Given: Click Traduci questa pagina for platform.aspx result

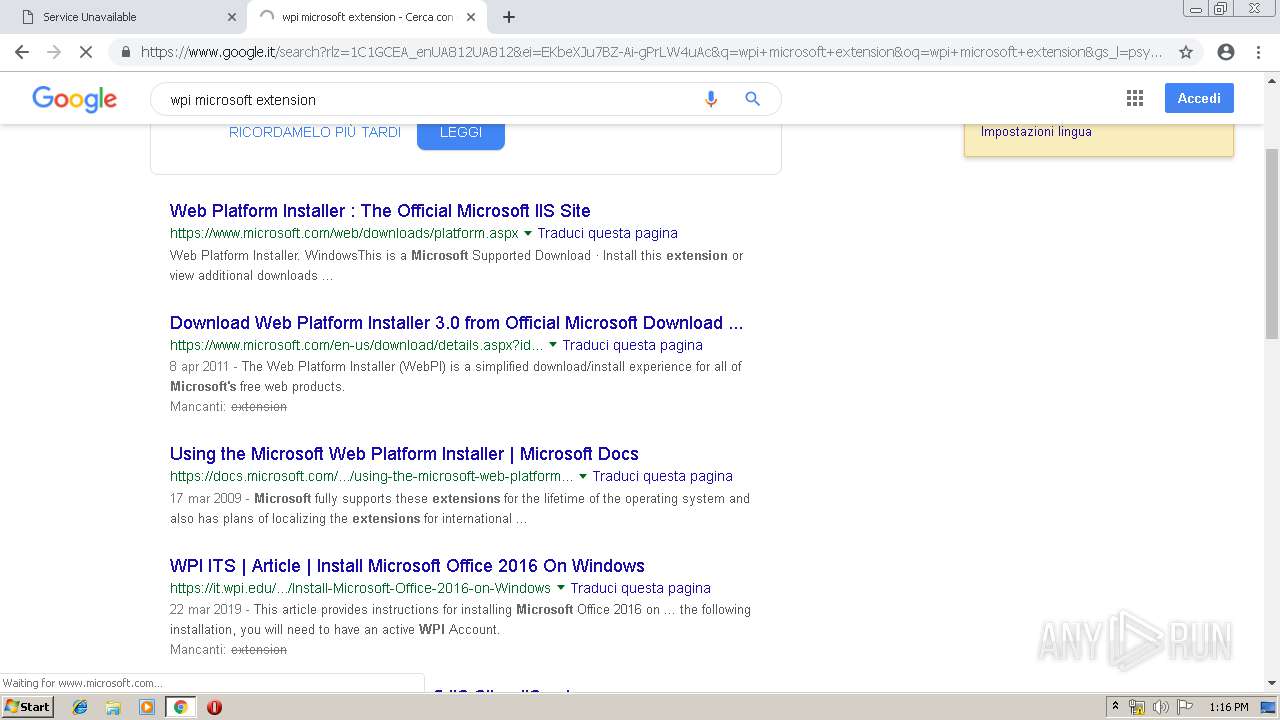Looking at the screenshot, I should point(607,233).
